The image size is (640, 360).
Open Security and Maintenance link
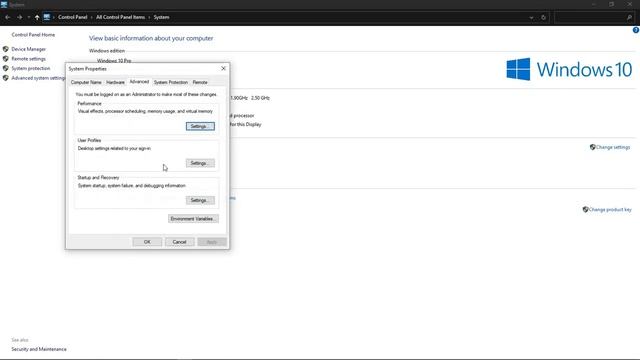pyautogui.click(x=39, y=349)
